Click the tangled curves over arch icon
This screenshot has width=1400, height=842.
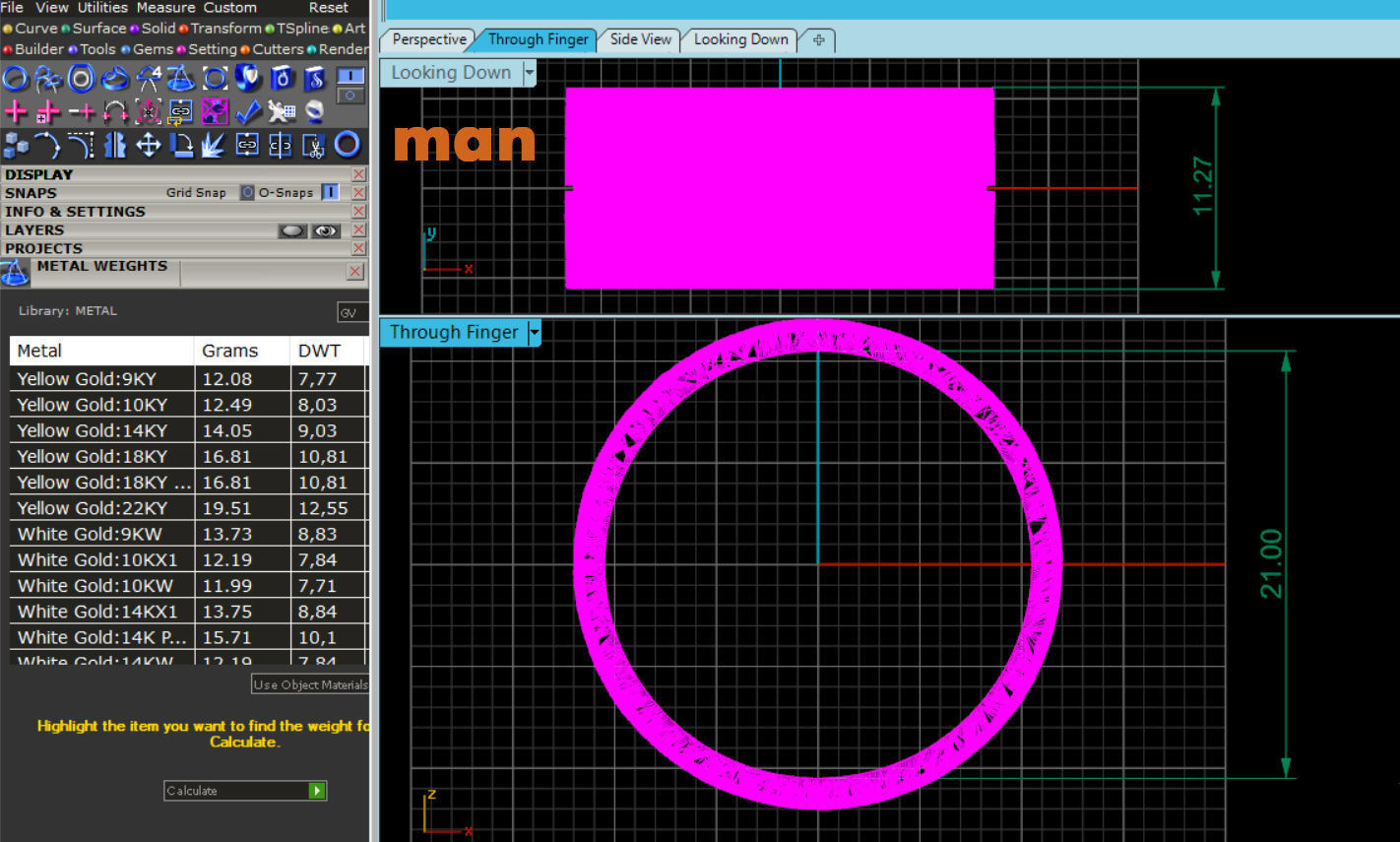48,79
